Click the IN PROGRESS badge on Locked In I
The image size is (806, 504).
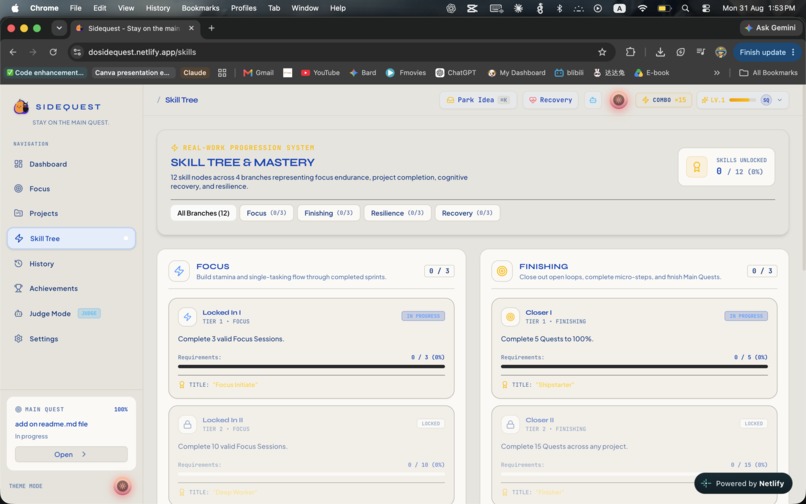(x=423, y=316)
